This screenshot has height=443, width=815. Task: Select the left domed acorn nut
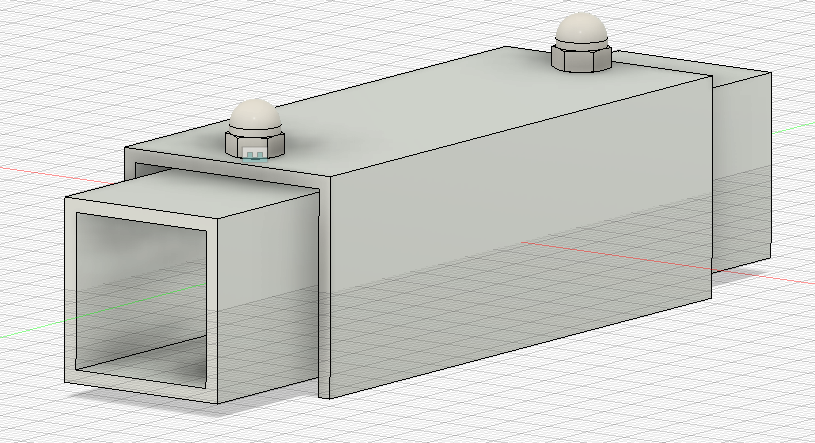pyautogui.click(x=255, y=127)
